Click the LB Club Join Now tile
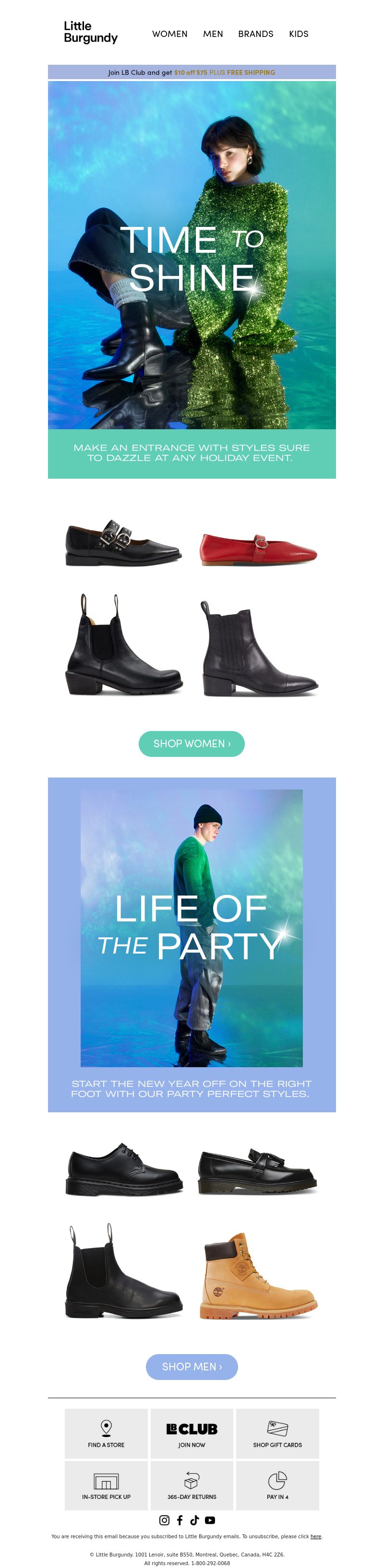Viewport: 384px width, 1568px height. click(x=192, y=1434)
